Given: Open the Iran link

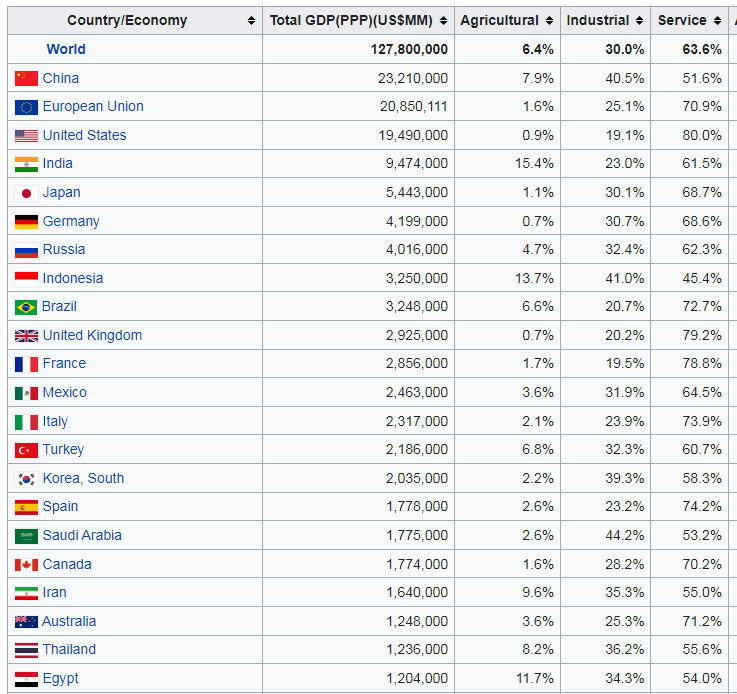Looking at the screenshot, I should pos(55,593).
